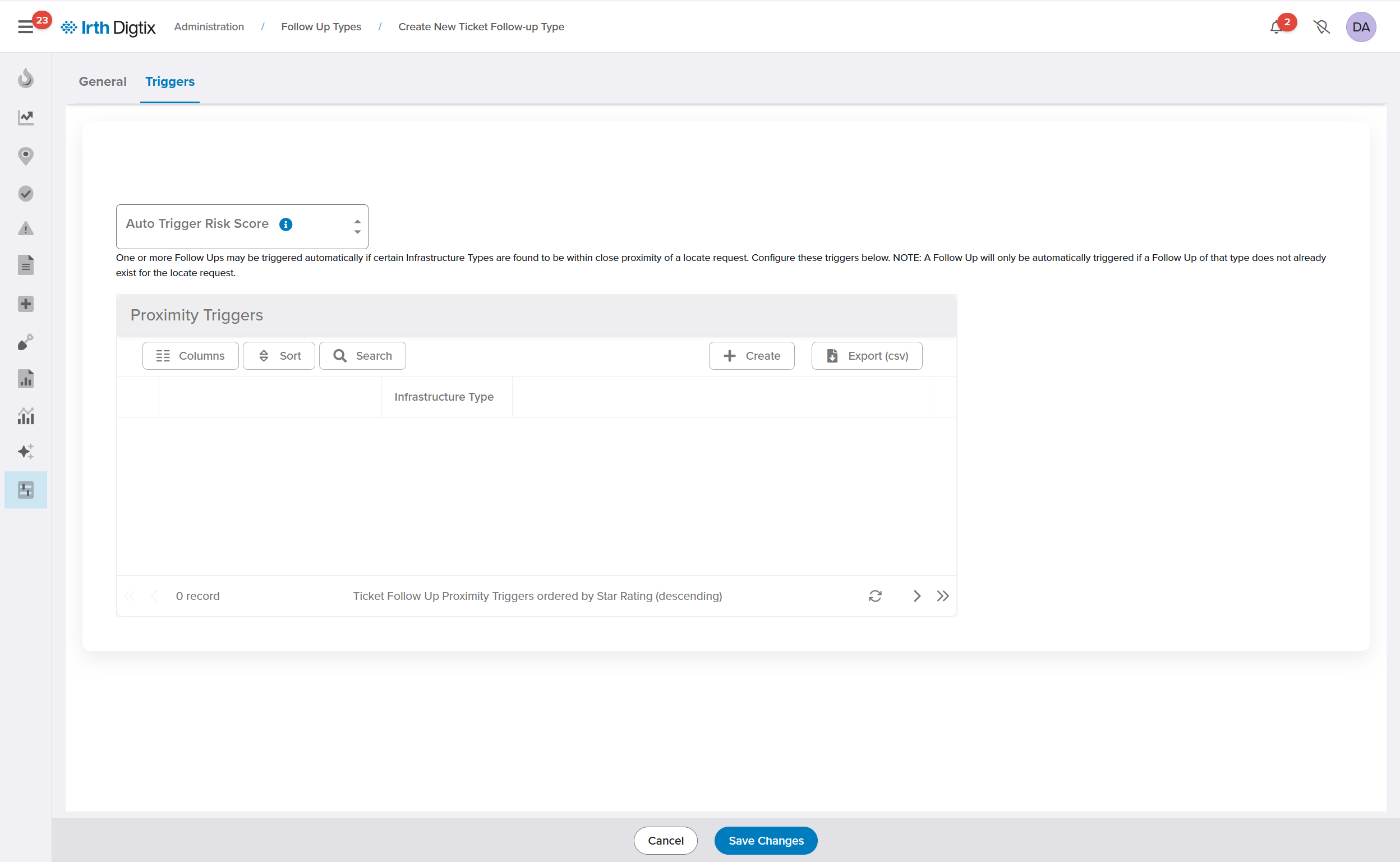Open the Sort options dropdown
This screenshot has width=1400, height=862.
click(279, 356)
